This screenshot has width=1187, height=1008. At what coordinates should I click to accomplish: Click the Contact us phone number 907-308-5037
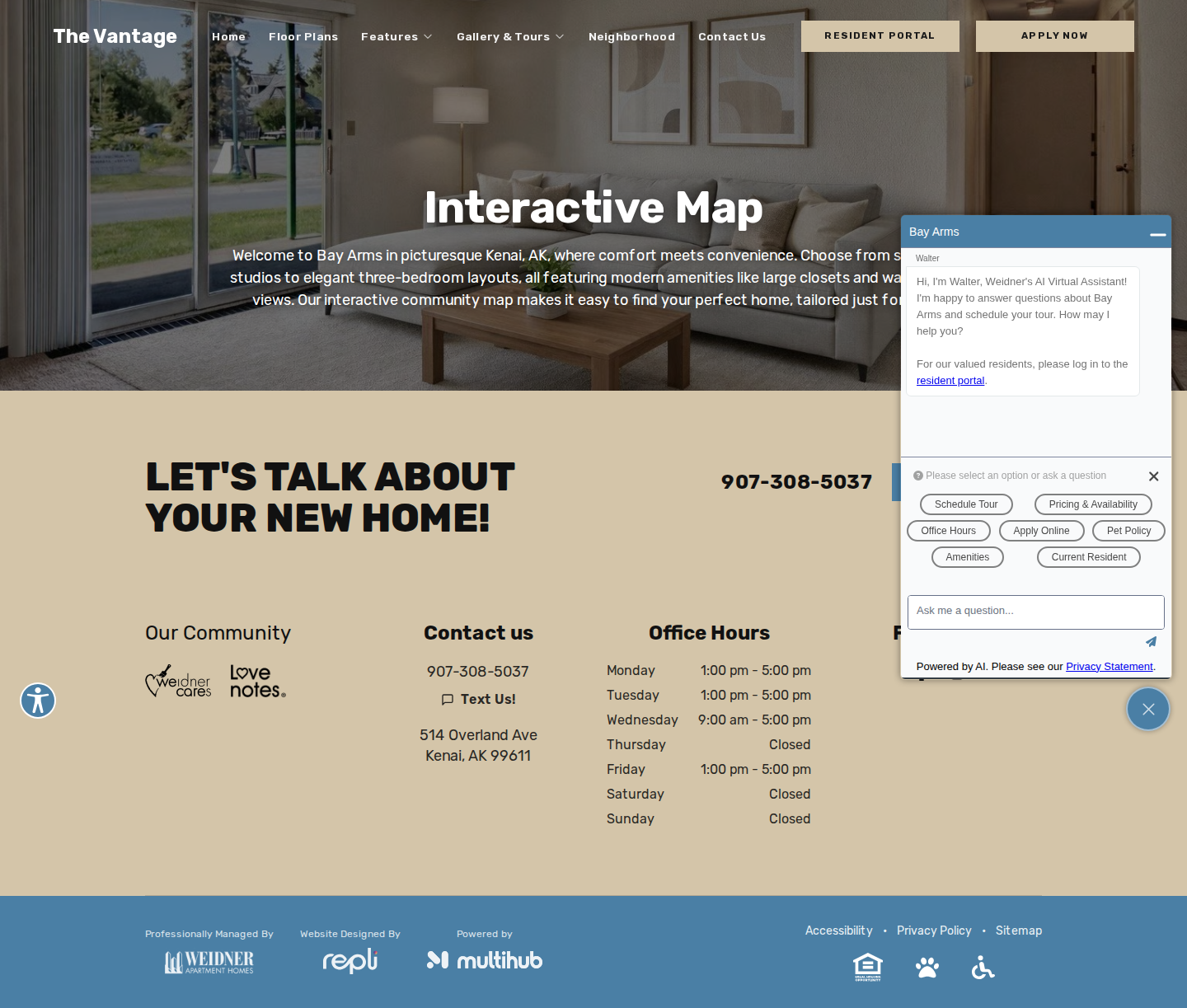(478, 672)
